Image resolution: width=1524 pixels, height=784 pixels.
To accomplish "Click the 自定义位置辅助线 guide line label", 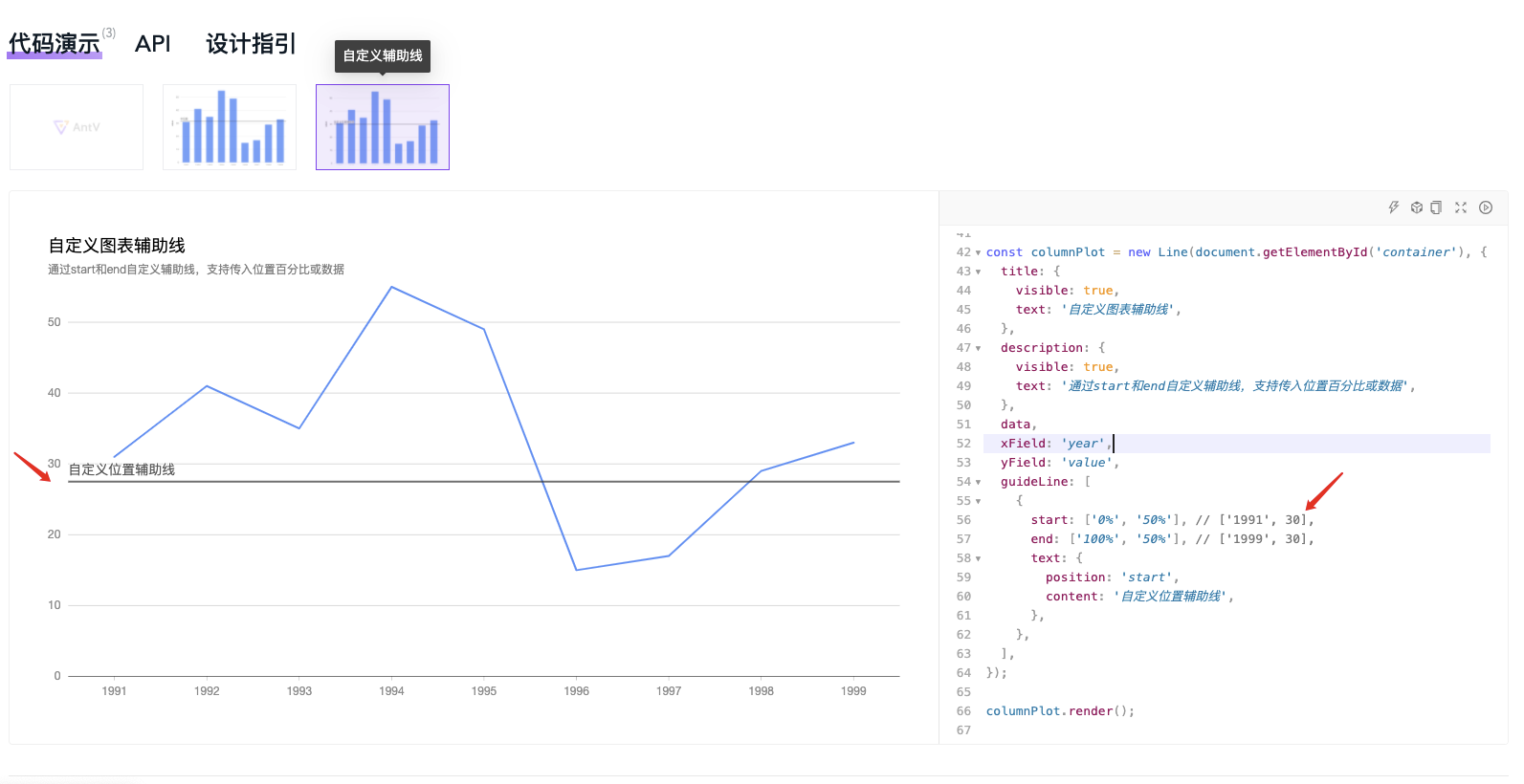I will pyautogui.click(x=121, y=469).
